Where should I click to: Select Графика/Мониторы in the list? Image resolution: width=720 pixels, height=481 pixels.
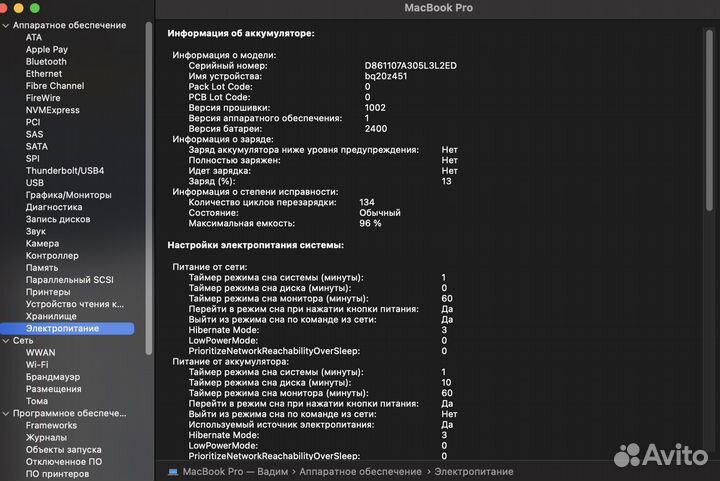point(68,195)
